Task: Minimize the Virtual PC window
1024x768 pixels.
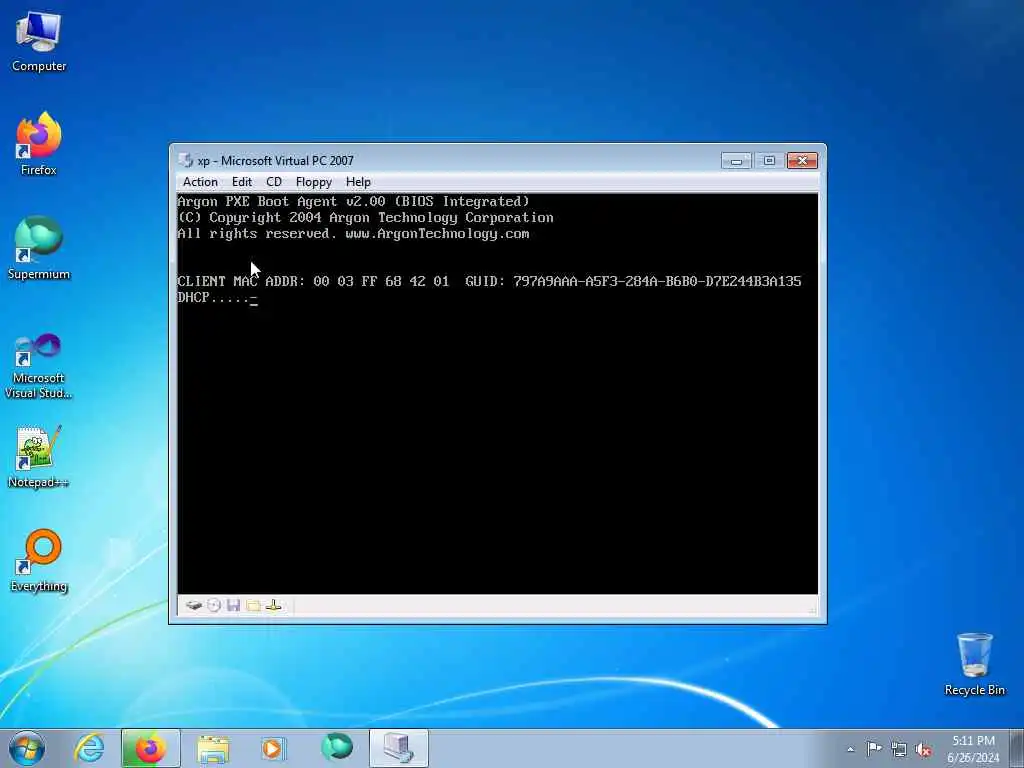Action: 736,161
